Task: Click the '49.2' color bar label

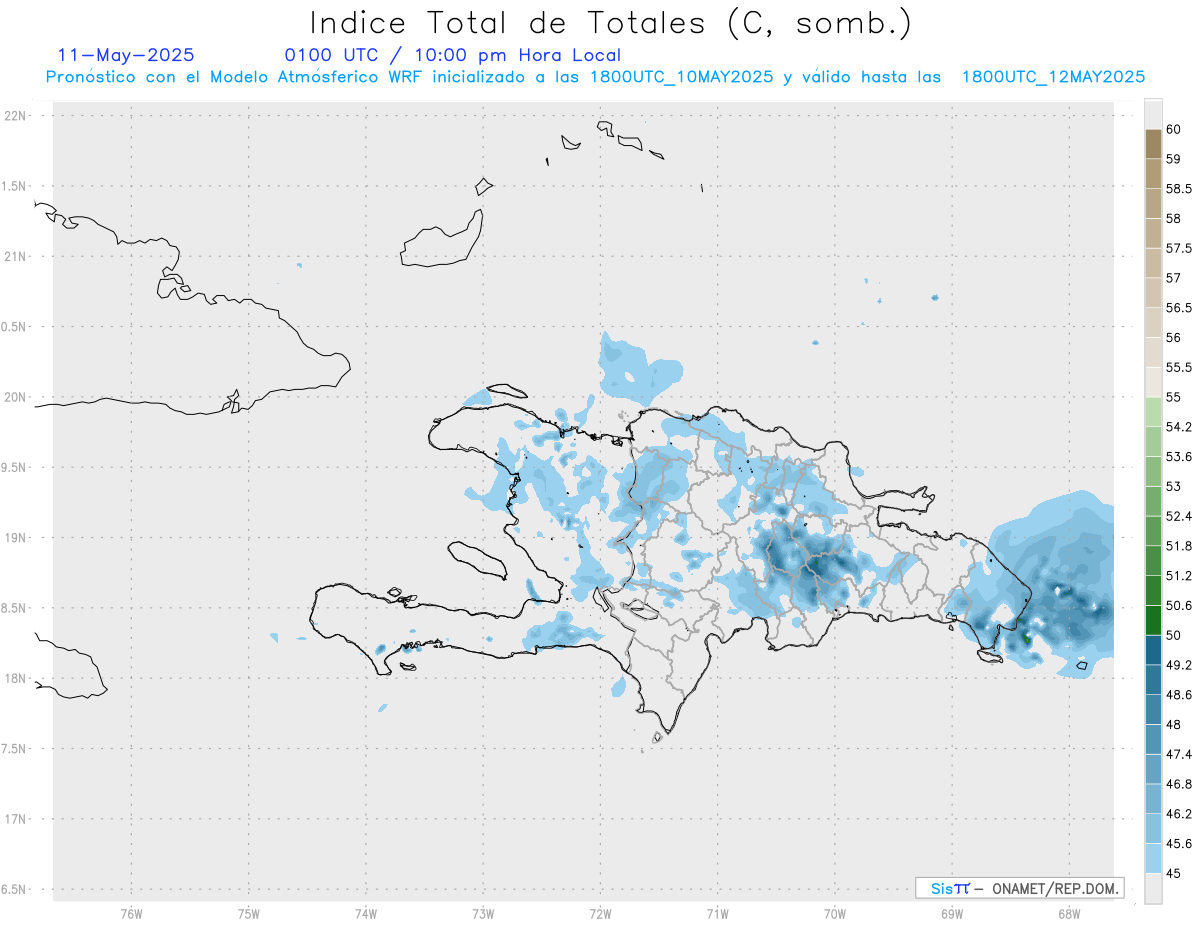Action: tap(1178, 664)
